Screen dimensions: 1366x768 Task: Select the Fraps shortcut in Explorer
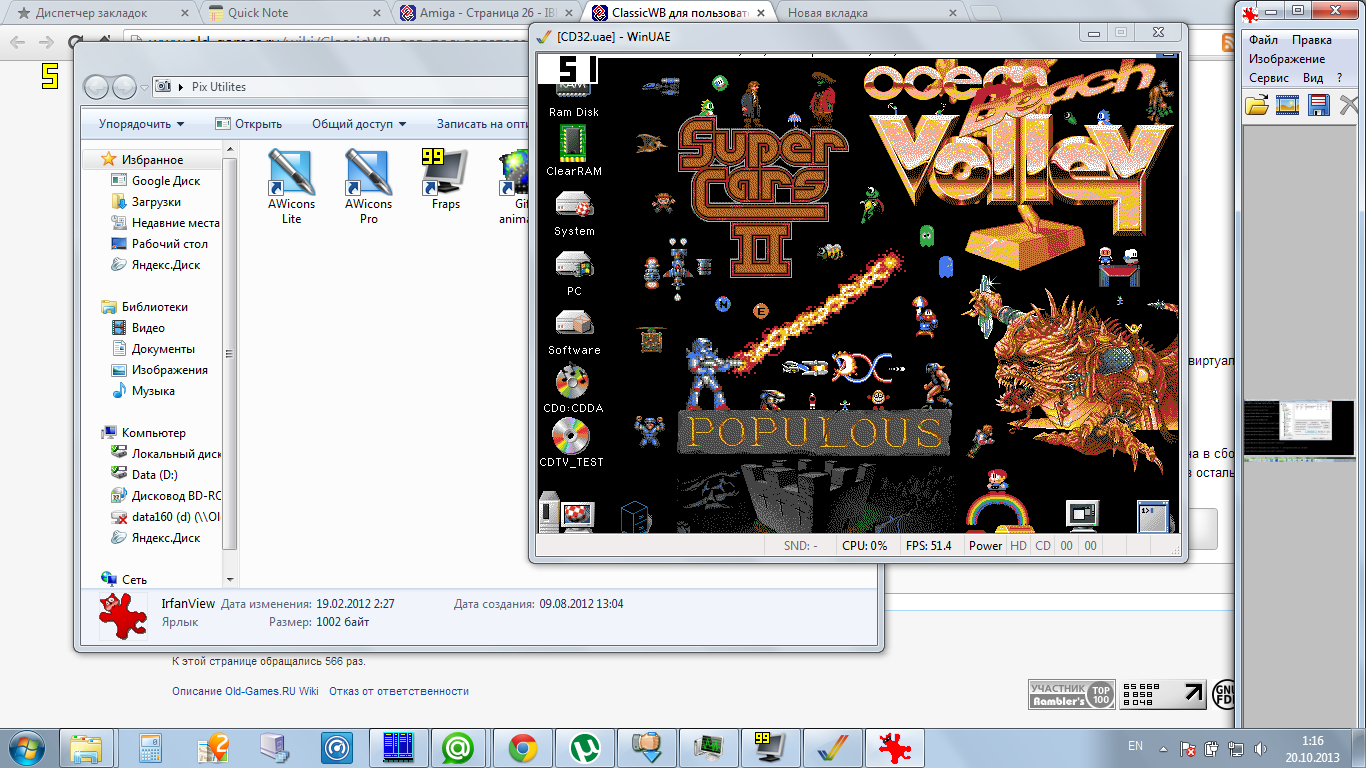pyautogui.click(x=446, y=180)
